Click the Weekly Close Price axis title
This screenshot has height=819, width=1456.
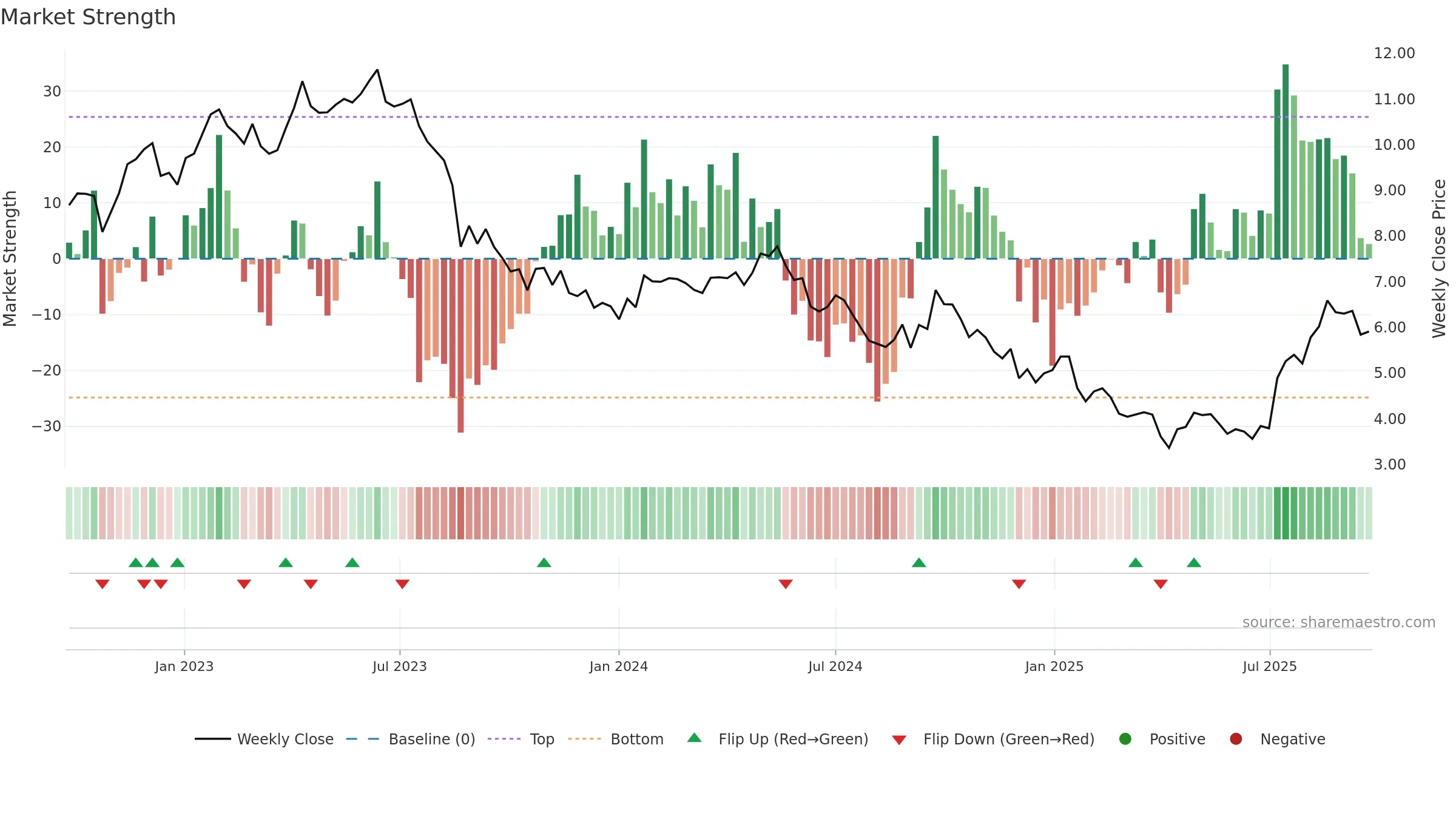pyautogui.click(x=1439, y=258)
